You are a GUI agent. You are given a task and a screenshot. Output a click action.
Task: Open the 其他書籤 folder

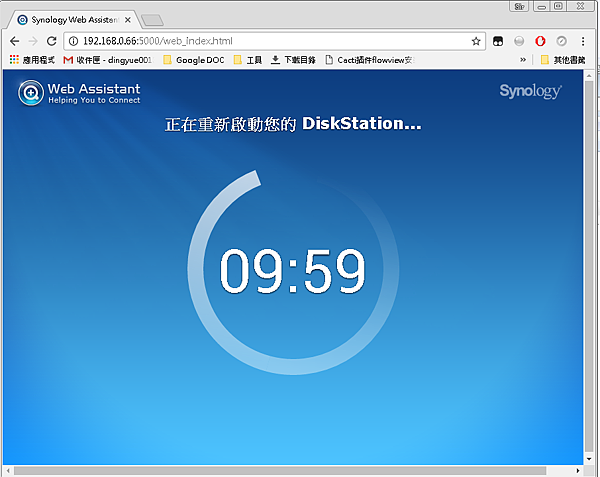tap(563, 60)
